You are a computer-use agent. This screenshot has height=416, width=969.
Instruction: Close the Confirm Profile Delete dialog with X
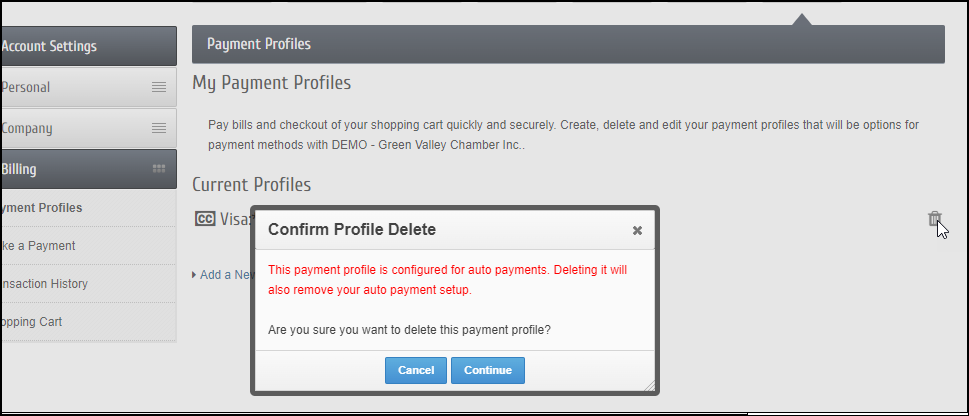coord(637,230)
